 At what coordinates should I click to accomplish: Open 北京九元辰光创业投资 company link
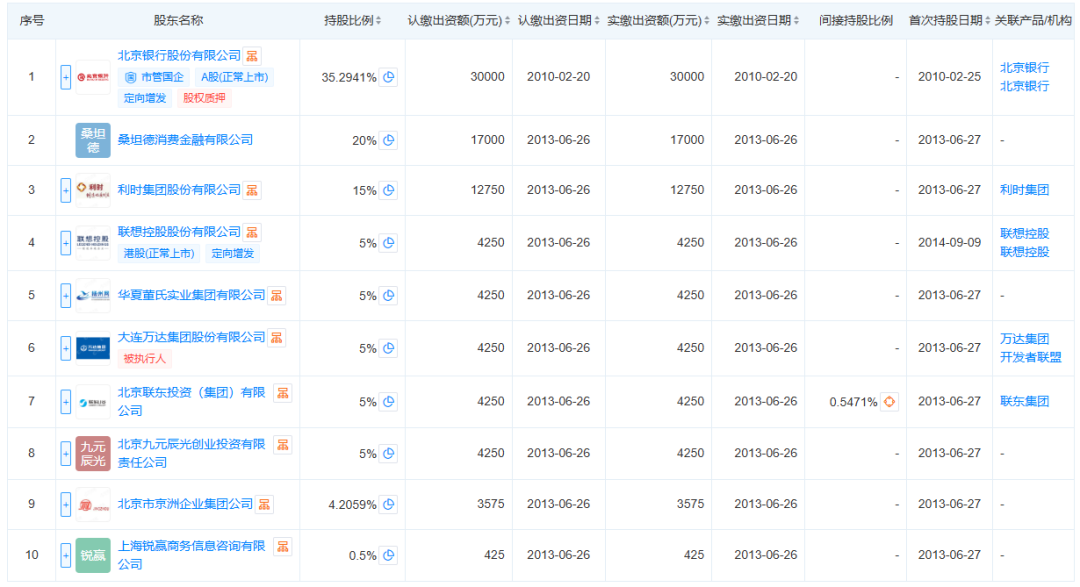point(191,453)
